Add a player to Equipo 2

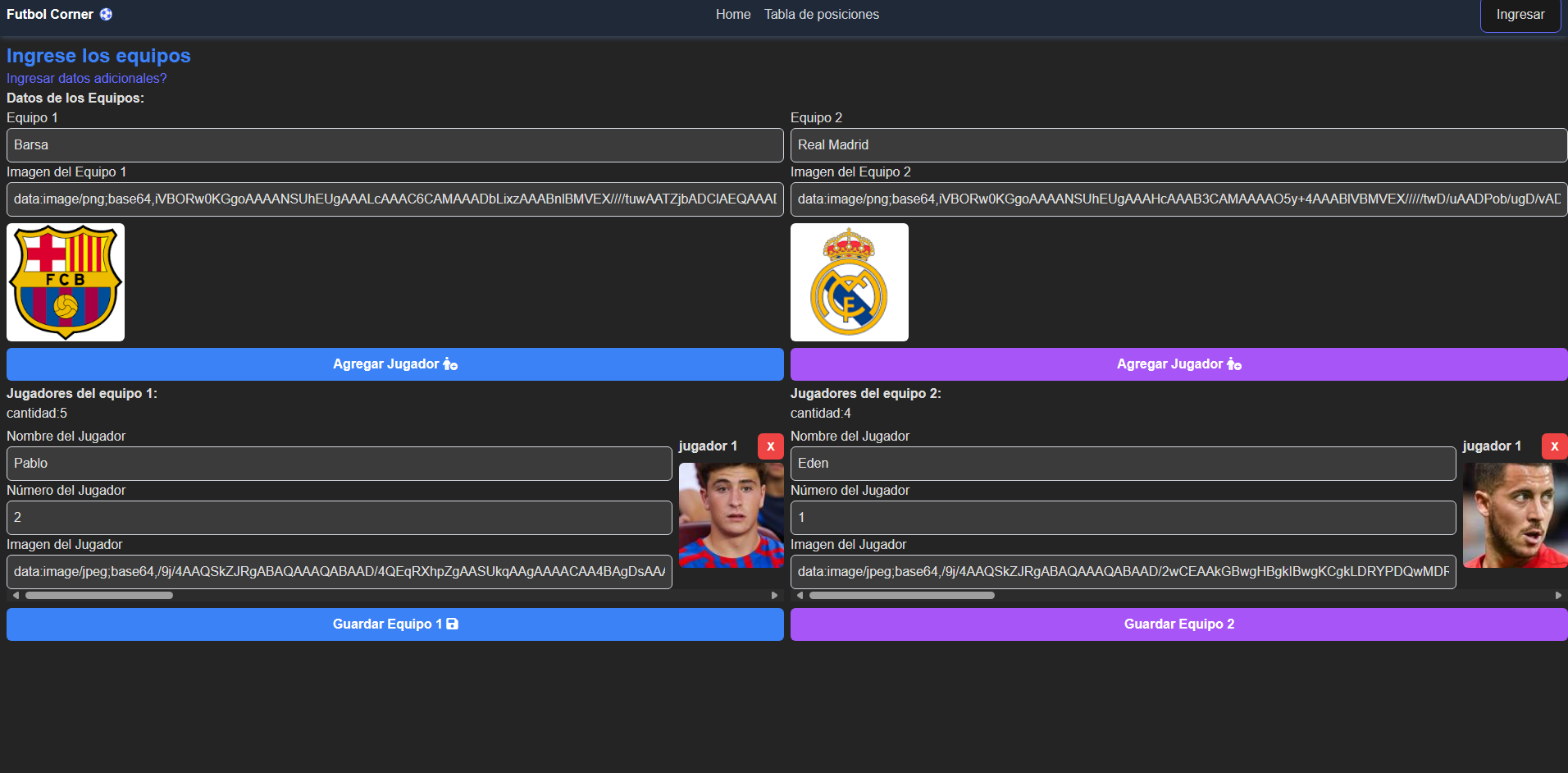[1179, 364]
